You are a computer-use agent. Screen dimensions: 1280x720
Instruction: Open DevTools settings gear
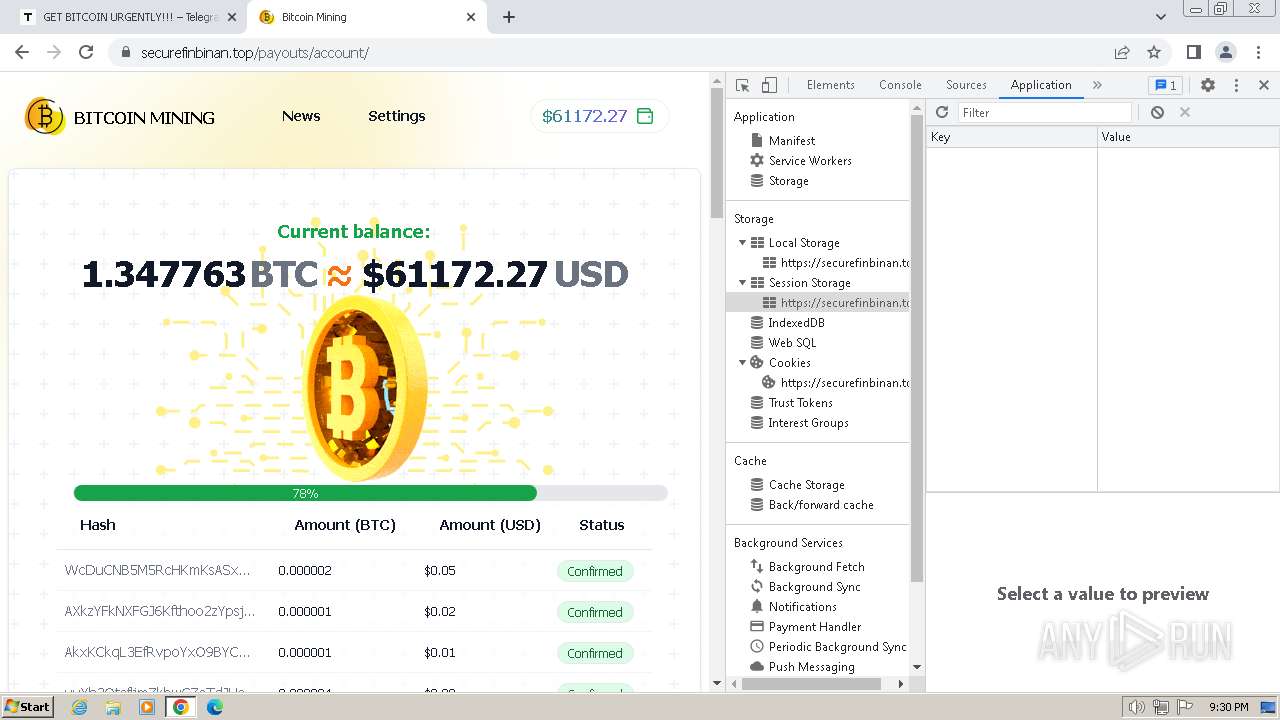(1208, 85)
